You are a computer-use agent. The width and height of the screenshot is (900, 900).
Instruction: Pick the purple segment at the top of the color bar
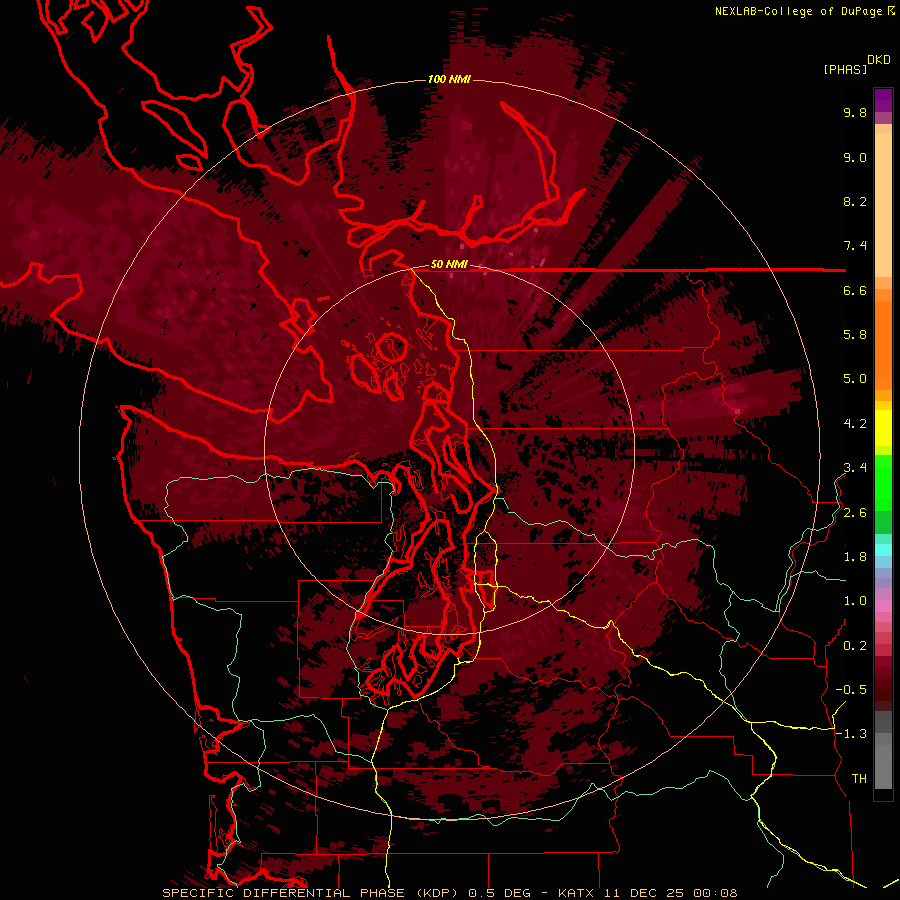click(x=883, y=100)
